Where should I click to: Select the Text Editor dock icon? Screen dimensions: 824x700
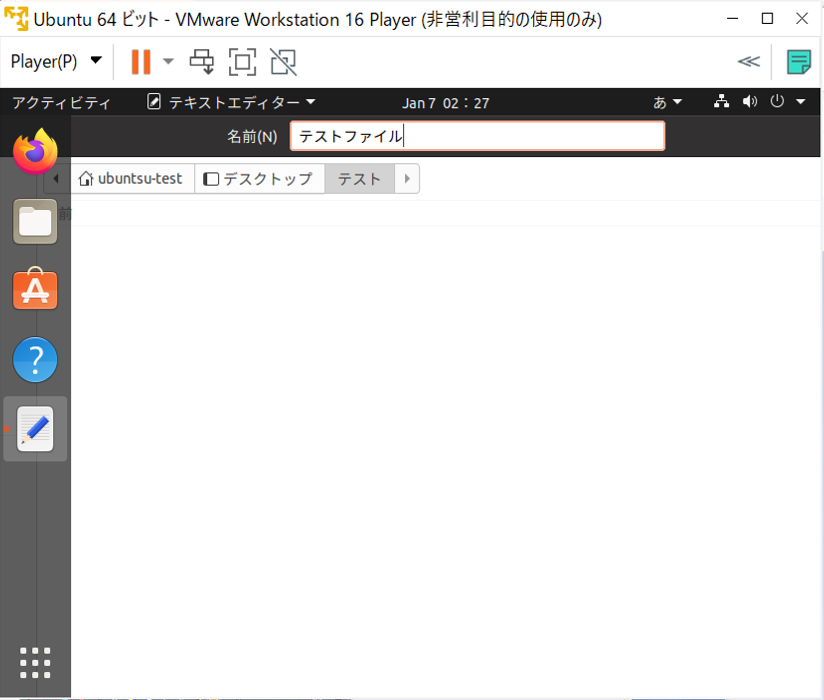(35, 429)
